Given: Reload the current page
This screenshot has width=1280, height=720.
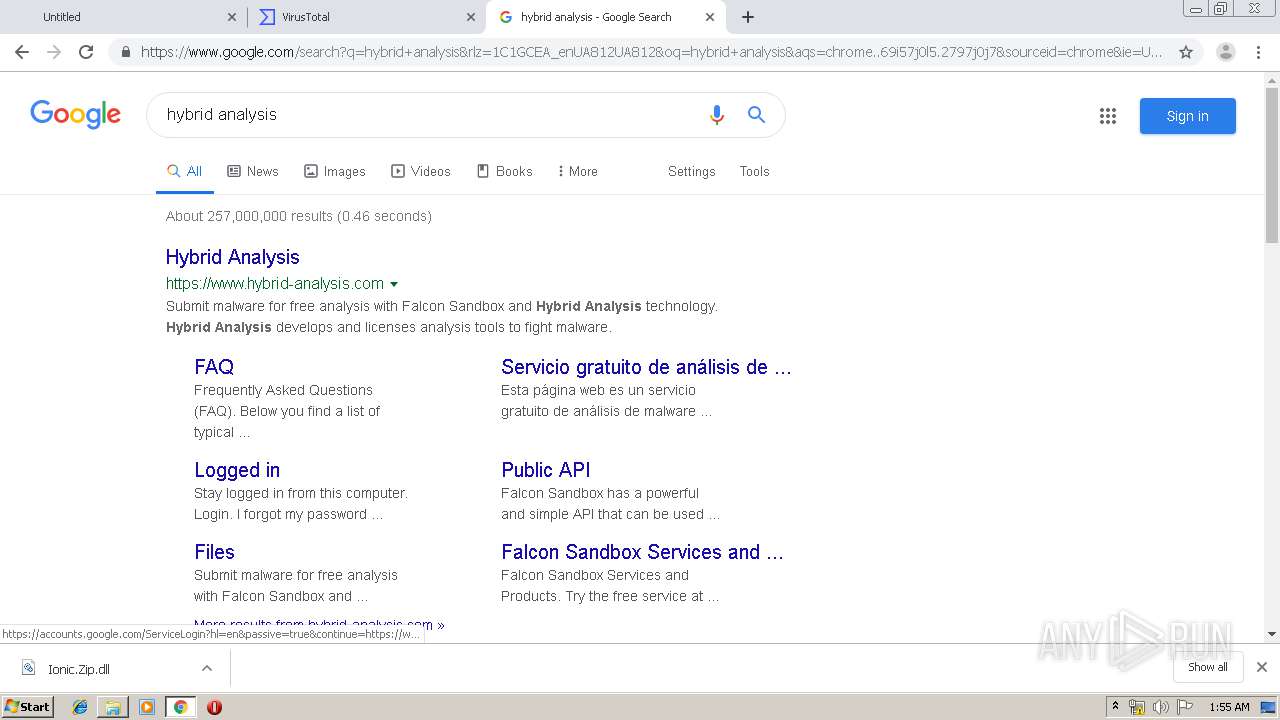Looking at the screenshot, I should coord(86,52).
